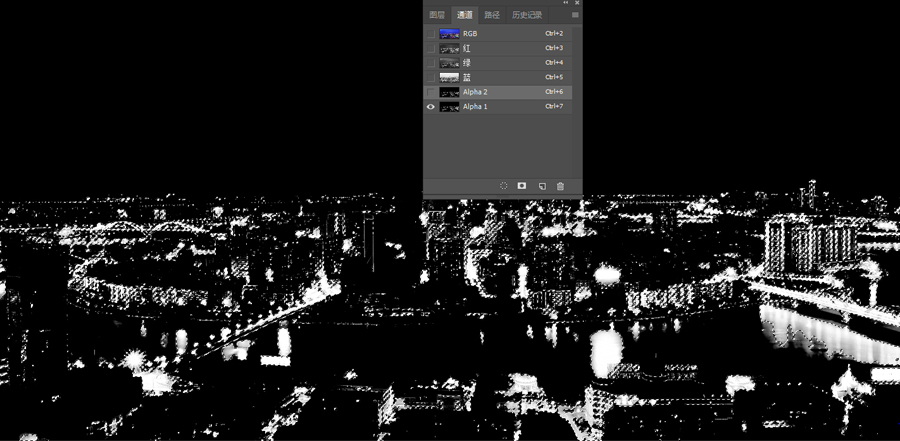Select the channel named 蓝
The image size is (900, 441).
(467, 78)
